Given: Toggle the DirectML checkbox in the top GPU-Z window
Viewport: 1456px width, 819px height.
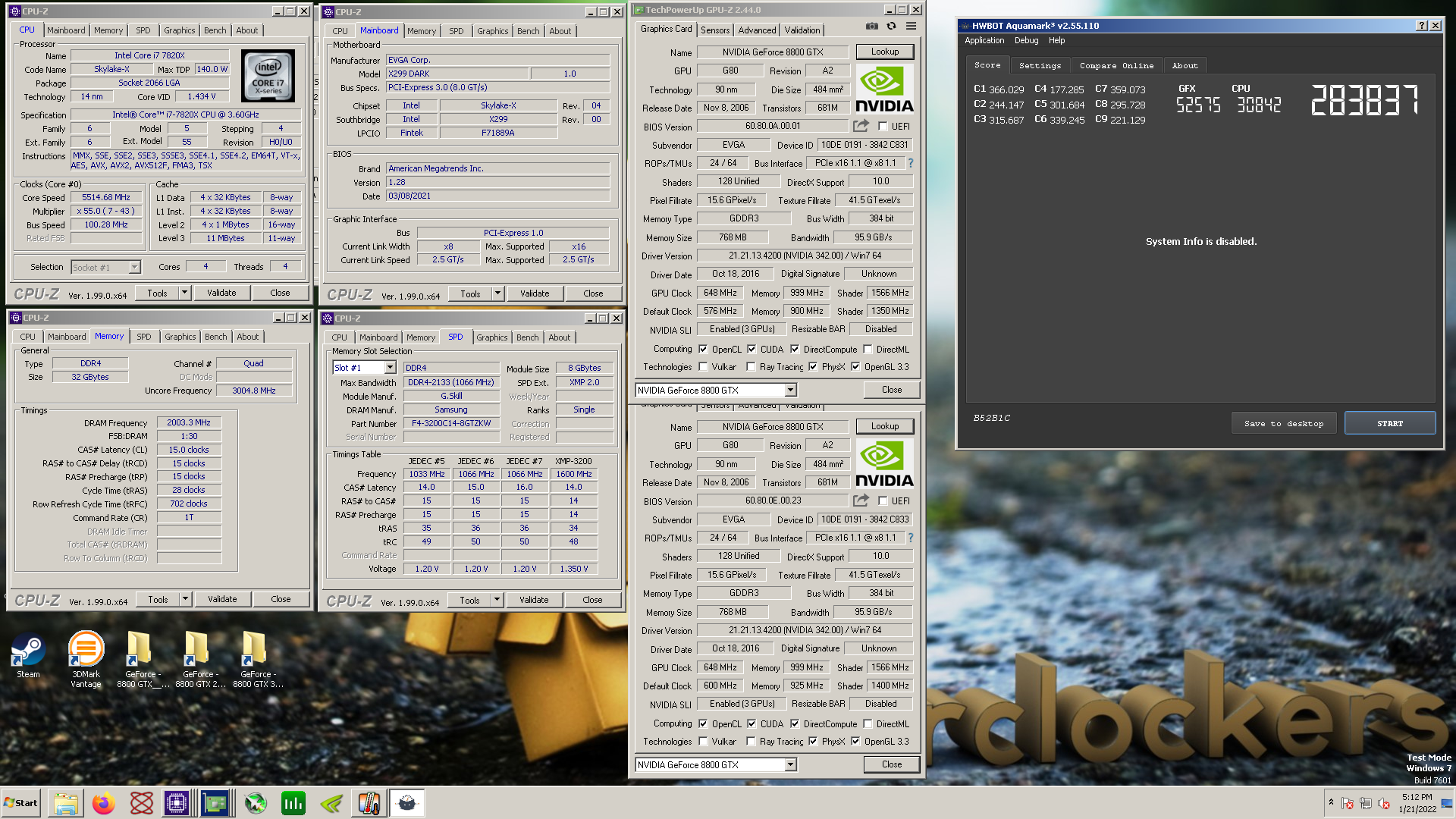Looking at the screenshot, I should pyautogui.click(x=868, y=350).
